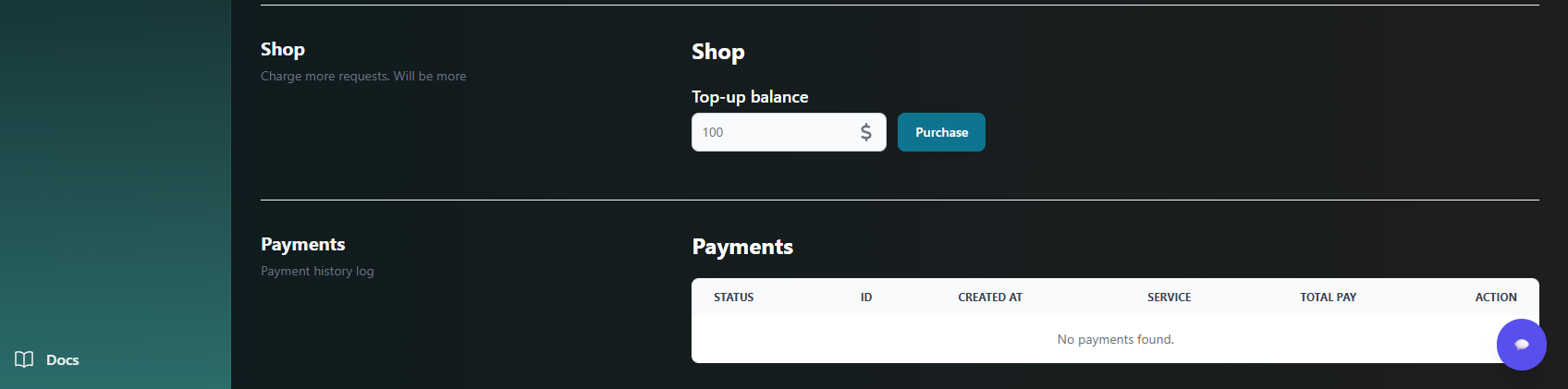Click the STATUS column header

(733, 298)
